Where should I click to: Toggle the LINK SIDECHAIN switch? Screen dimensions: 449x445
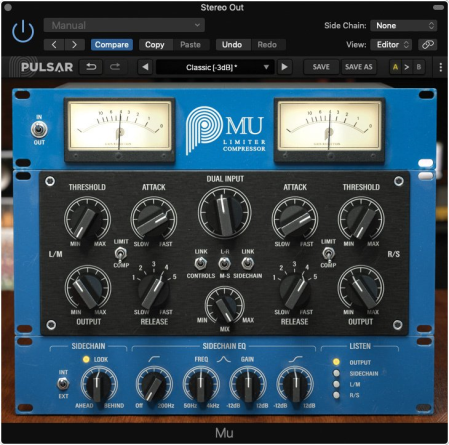248,263
